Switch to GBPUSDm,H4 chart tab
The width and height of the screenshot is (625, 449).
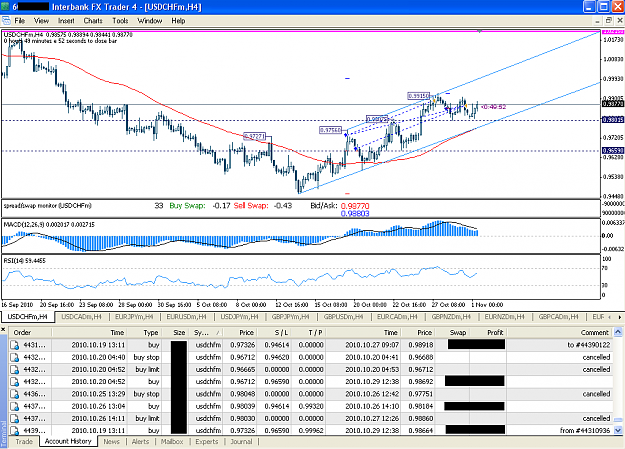(343, 317)
